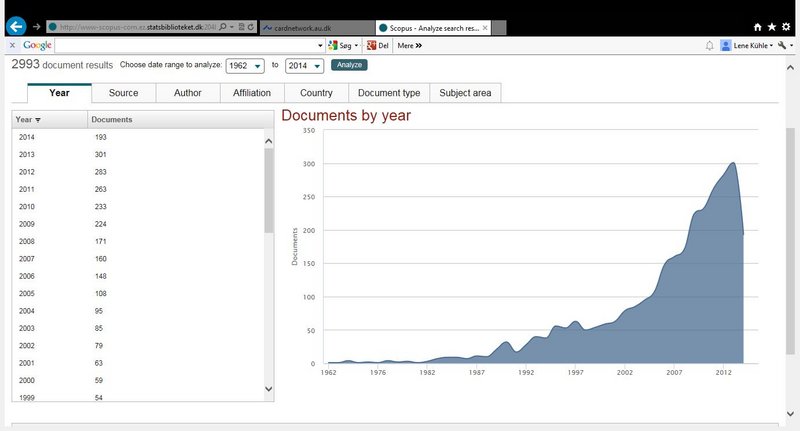Open browser settings gear icon
800x431 pixels.
pyautogui.click(x=788, y=27)
